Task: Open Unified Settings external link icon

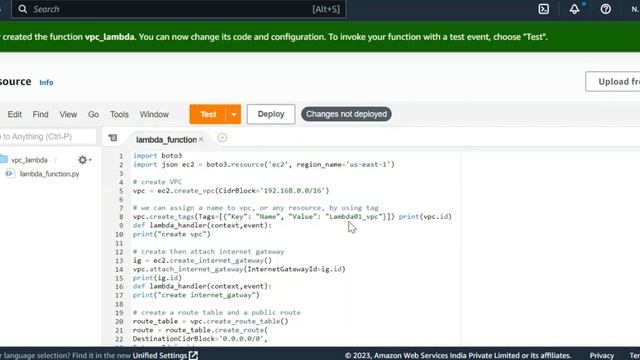Action: coord(193,355)
